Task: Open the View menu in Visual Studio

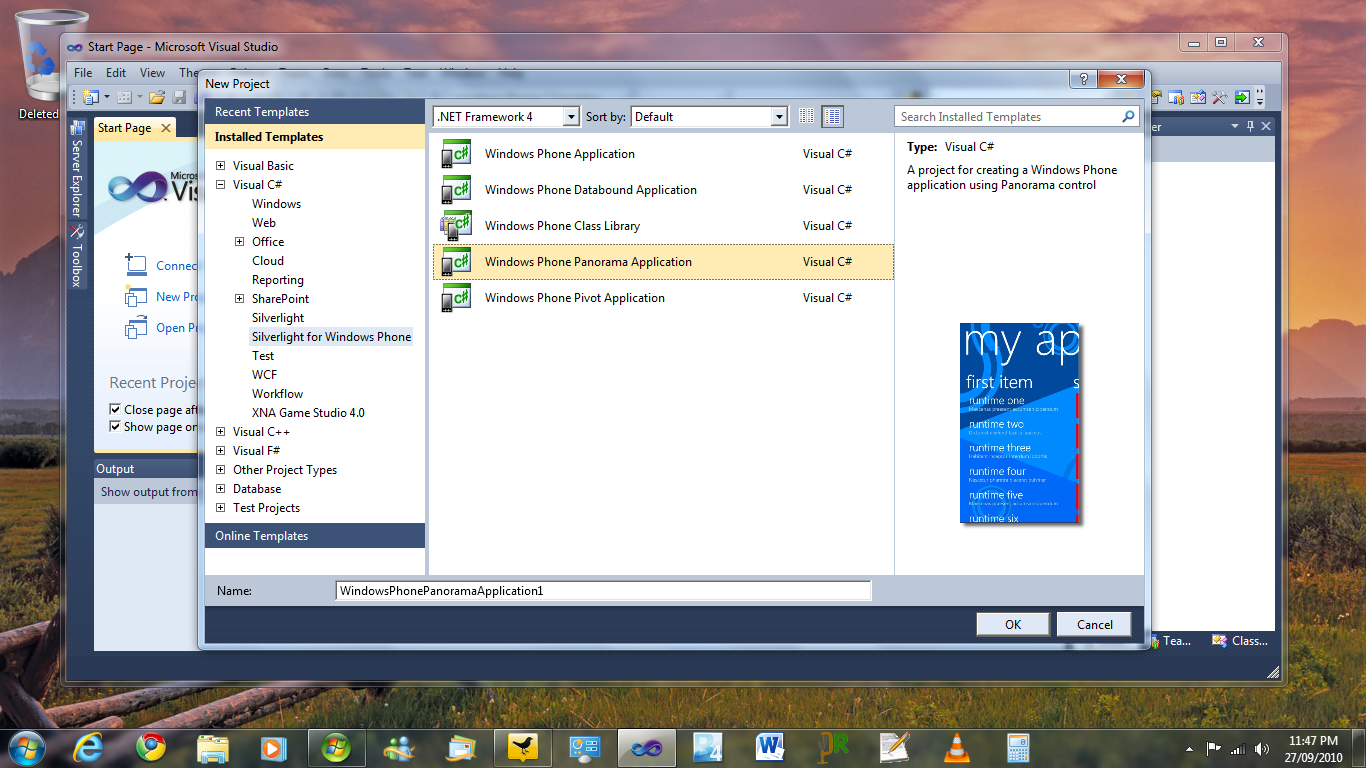Action: pyautogui.click(x=152, y=73)
